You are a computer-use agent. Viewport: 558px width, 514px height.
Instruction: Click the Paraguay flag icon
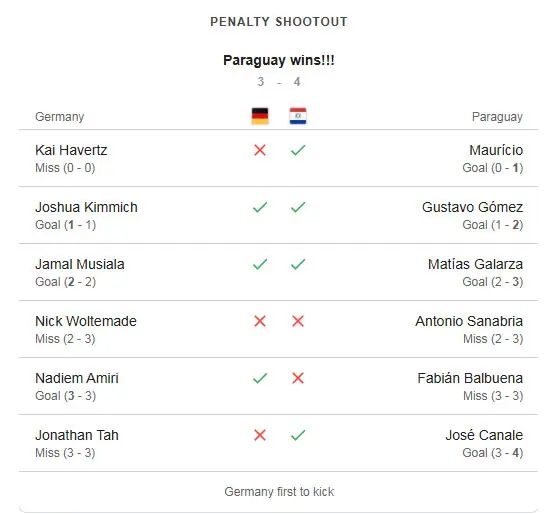(x=298, y=116)
